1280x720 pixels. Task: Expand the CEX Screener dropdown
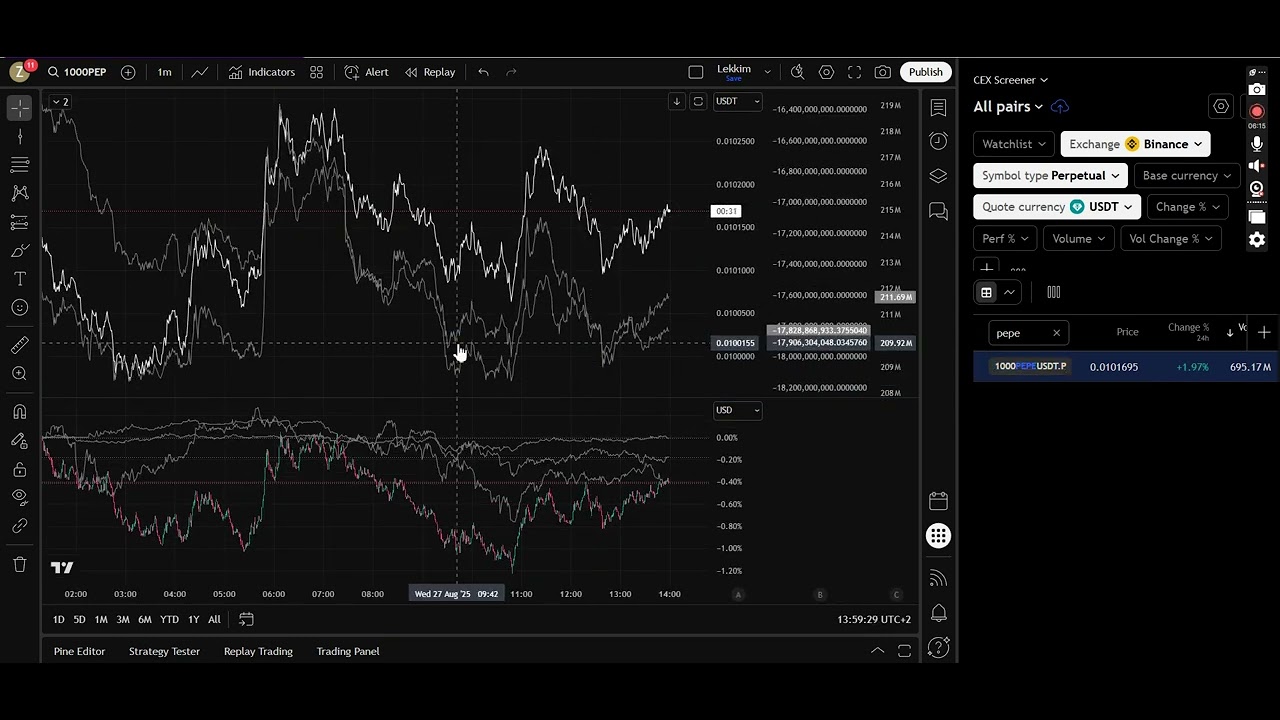coord(1010,80)
